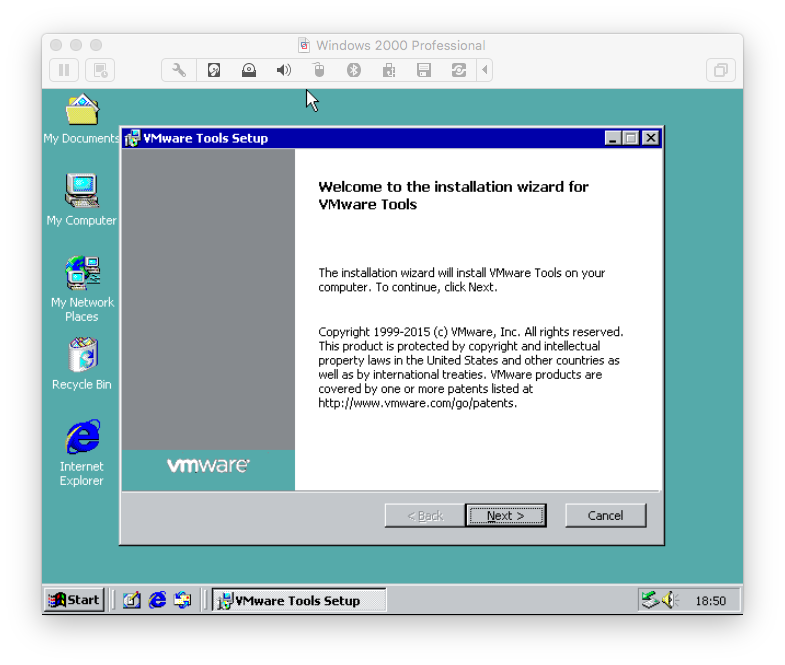Minimize the VMware Tools Setup window
Screen dimensions: 785x665
click(613, 138)
